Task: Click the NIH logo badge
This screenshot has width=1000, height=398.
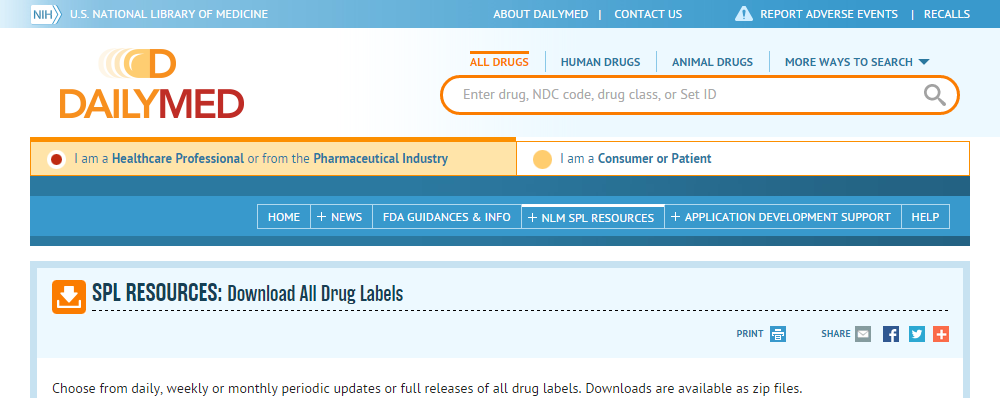Action: tap(46, 14)
